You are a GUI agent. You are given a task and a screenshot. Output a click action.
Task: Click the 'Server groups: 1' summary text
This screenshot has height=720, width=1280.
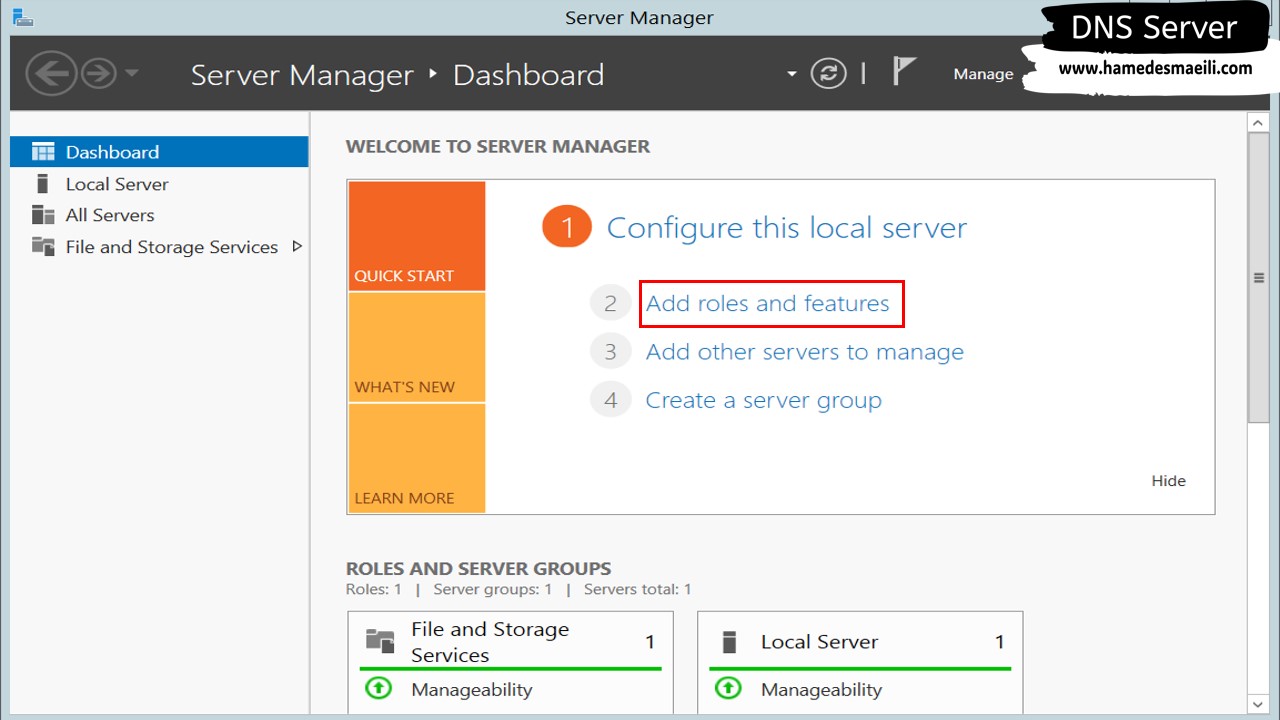(493, 590)
